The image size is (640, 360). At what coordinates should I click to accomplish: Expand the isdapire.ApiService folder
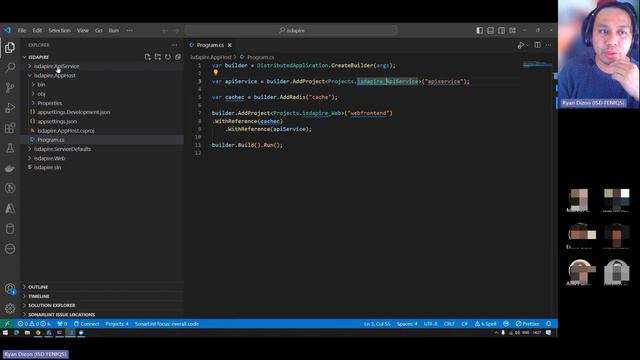[x=56, y=66]
